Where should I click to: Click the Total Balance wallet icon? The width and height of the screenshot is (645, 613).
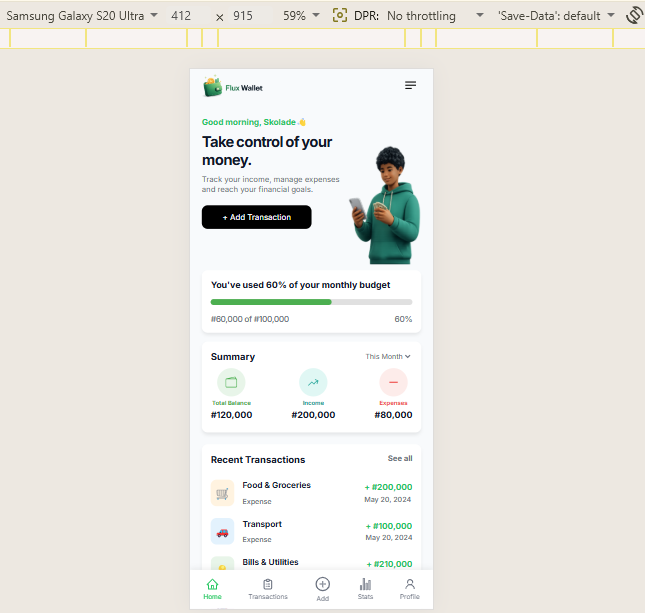click(x=231, y=382)
